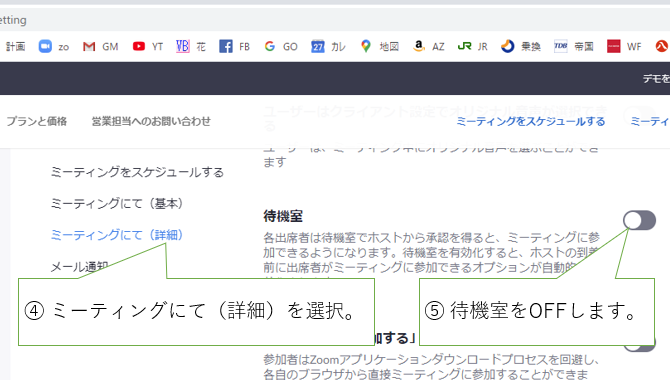Open the VB bookmark icon
The image size is (670, 380).
click(x=182, y=46)
